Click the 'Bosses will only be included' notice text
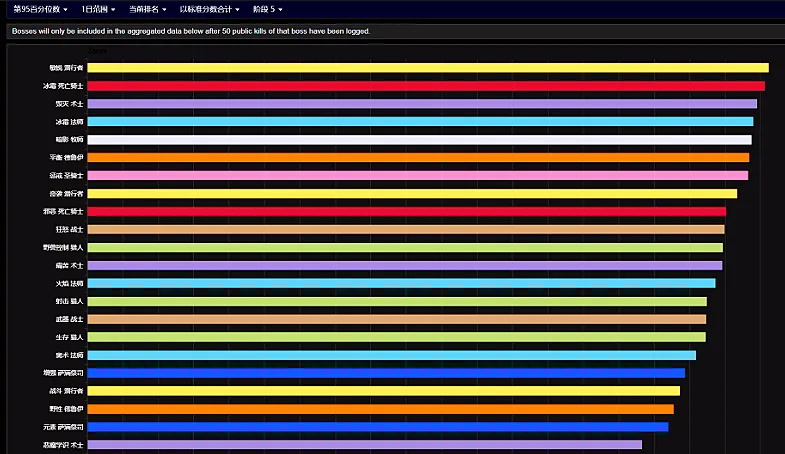 pyautogui.click(x=191, y=31)
